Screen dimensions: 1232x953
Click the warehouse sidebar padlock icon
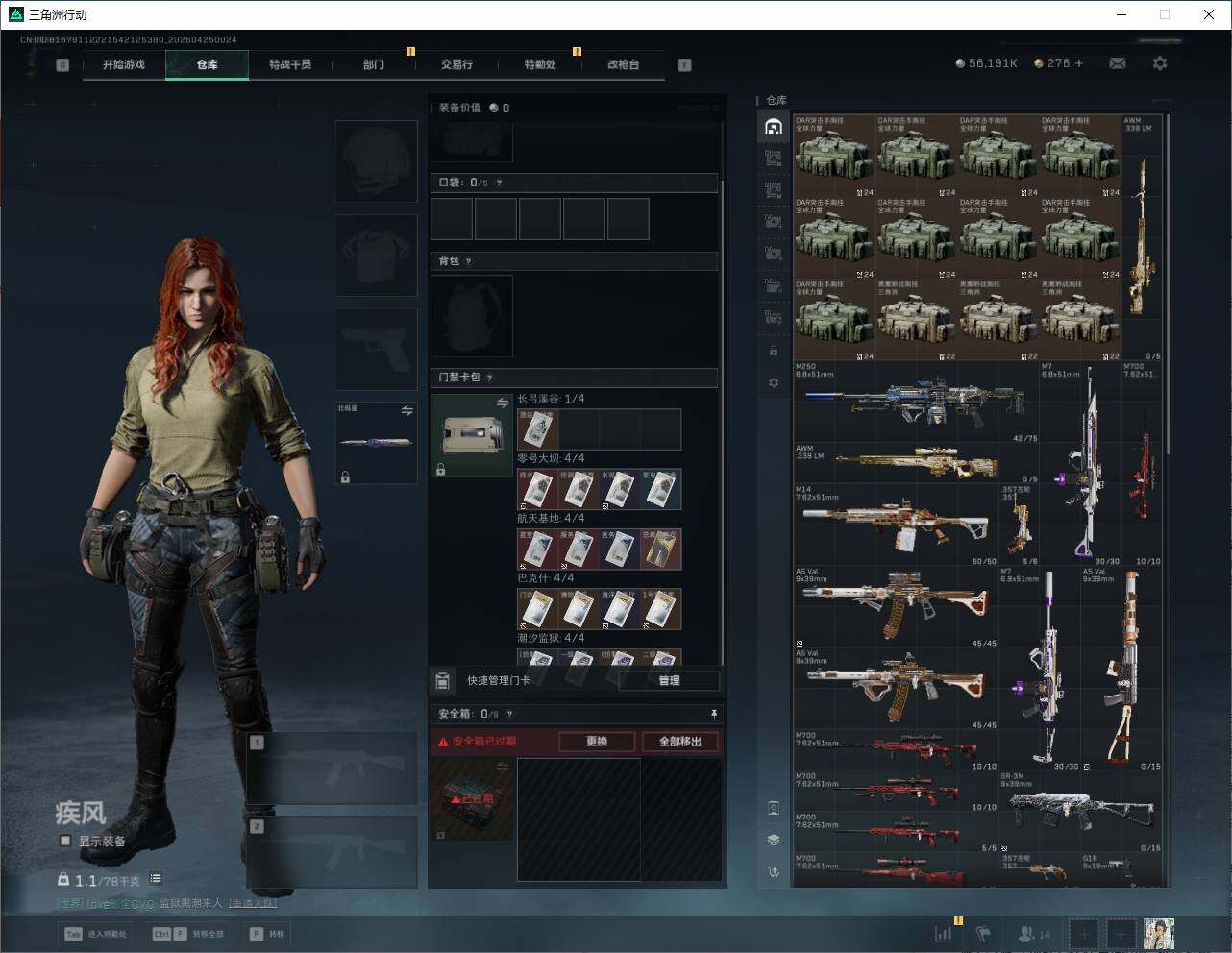[x=774, y=351]
